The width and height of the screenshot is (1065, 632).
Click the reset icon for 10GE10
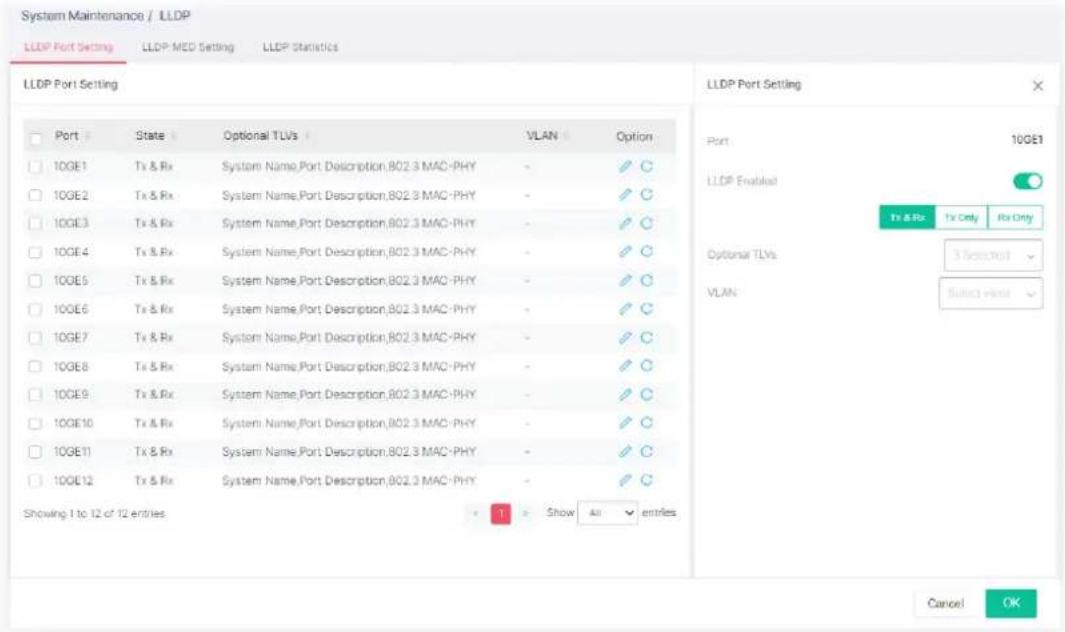point(647,423)
